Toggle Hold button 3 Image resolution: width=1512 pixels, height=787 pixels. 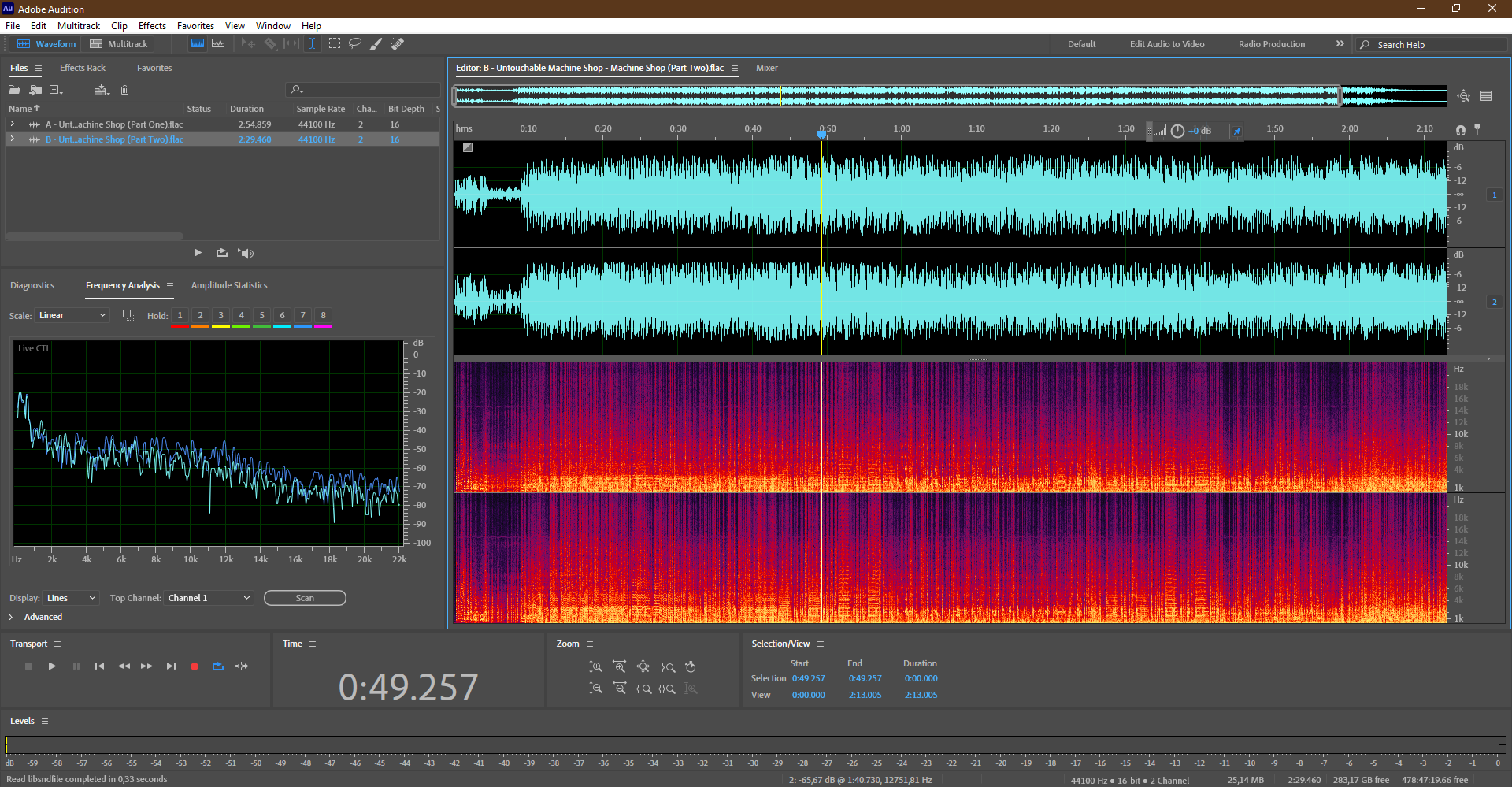tap(220, 315)
